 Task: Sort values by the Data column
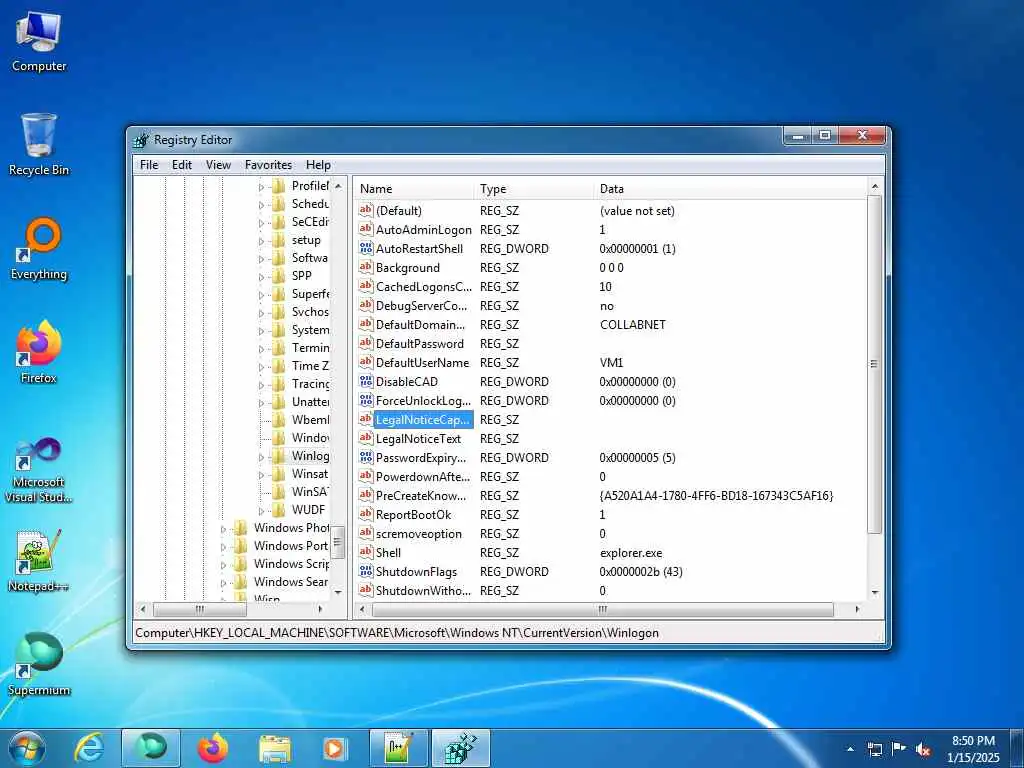(x=731, y=189)
